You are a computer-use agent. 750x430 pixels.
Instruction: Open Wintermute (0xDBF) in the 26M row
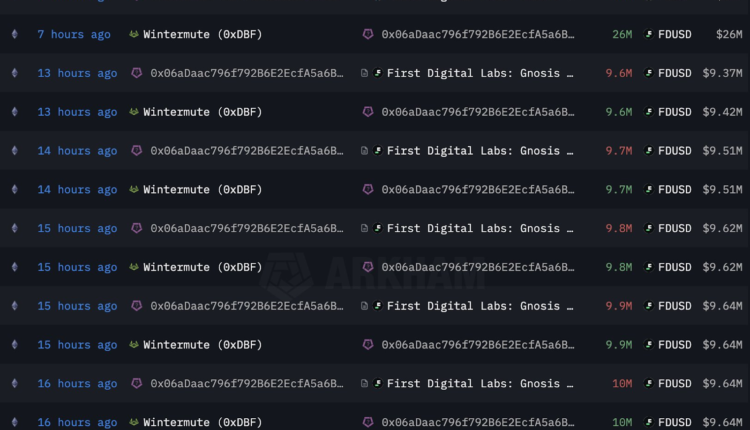pos(203,34)
